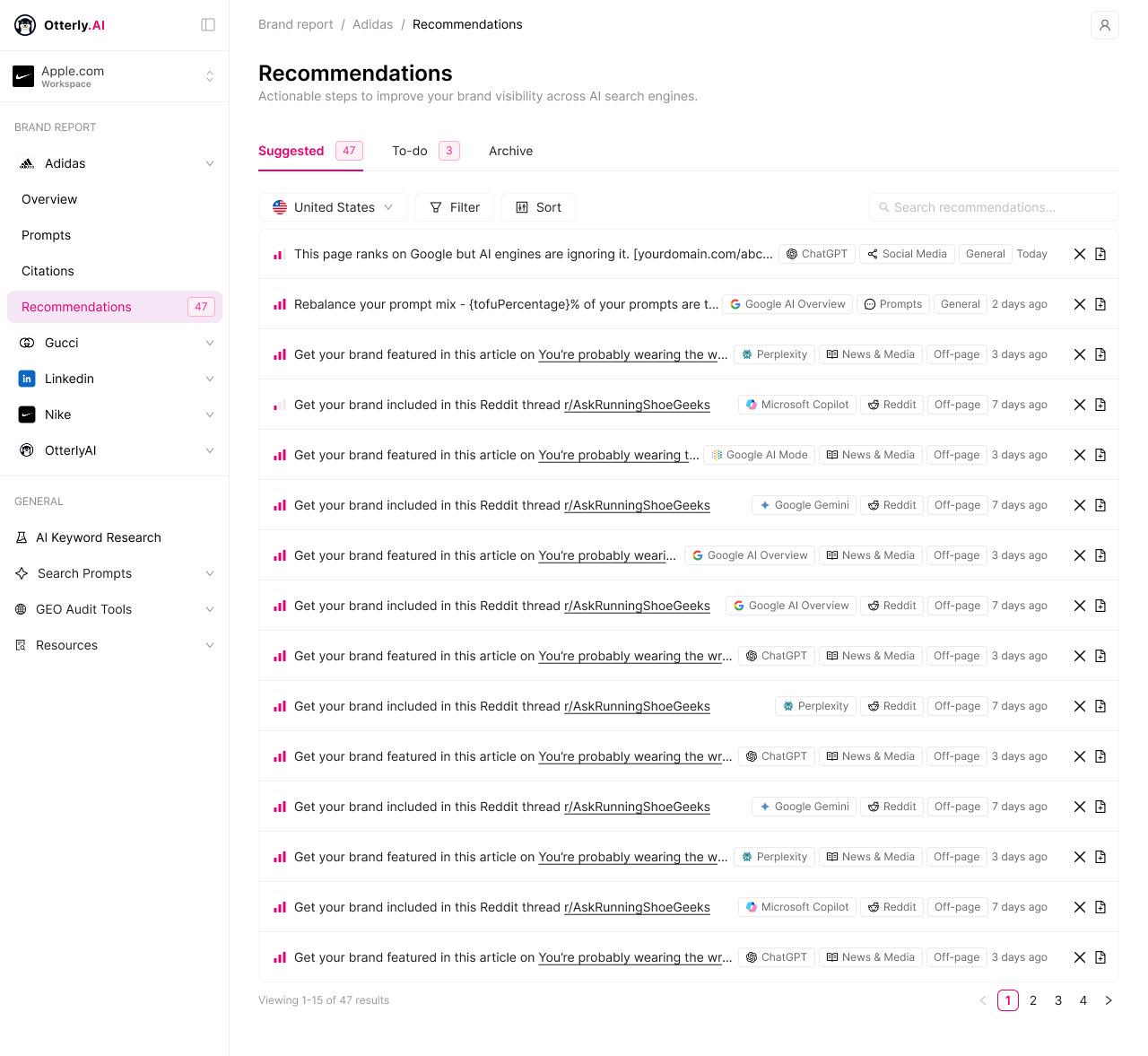Viewport: 1148px width, 1056px height.
Task: Collapse the sidebar with the panel icon
Action: click(x=208, y=25)
